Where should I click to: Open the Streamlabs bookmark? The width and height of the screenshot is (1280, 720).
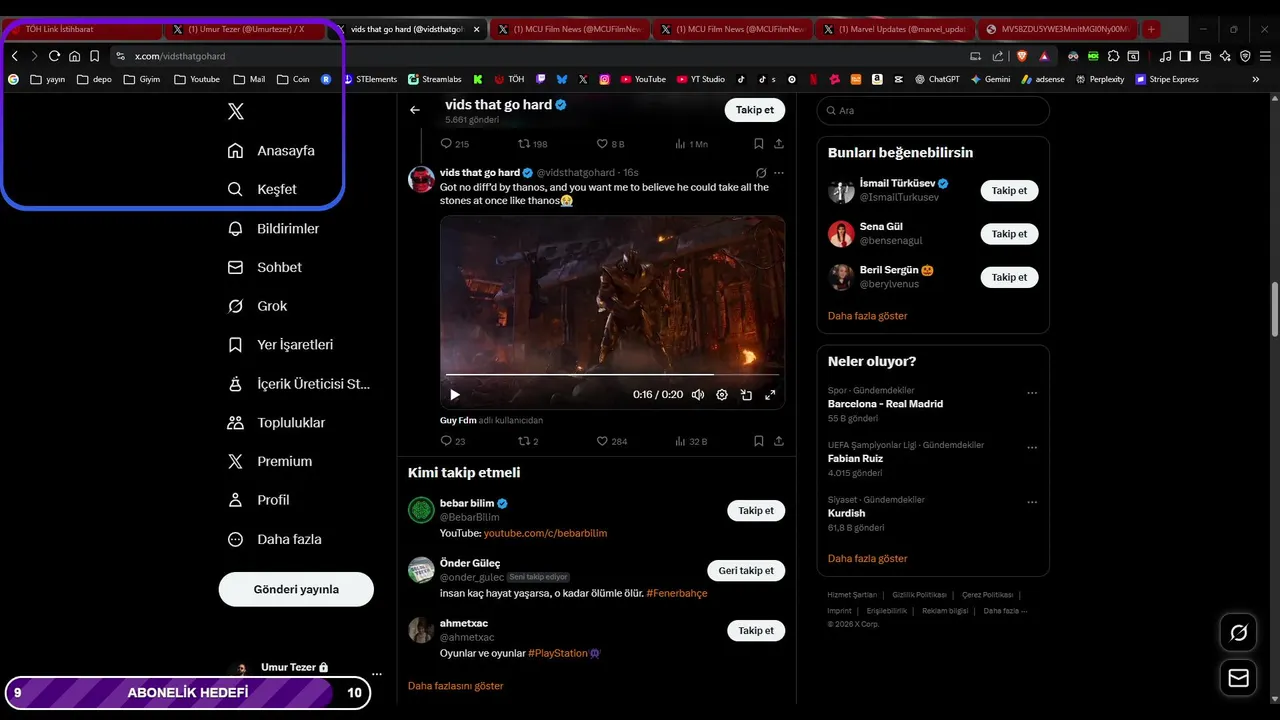[433, 79]
